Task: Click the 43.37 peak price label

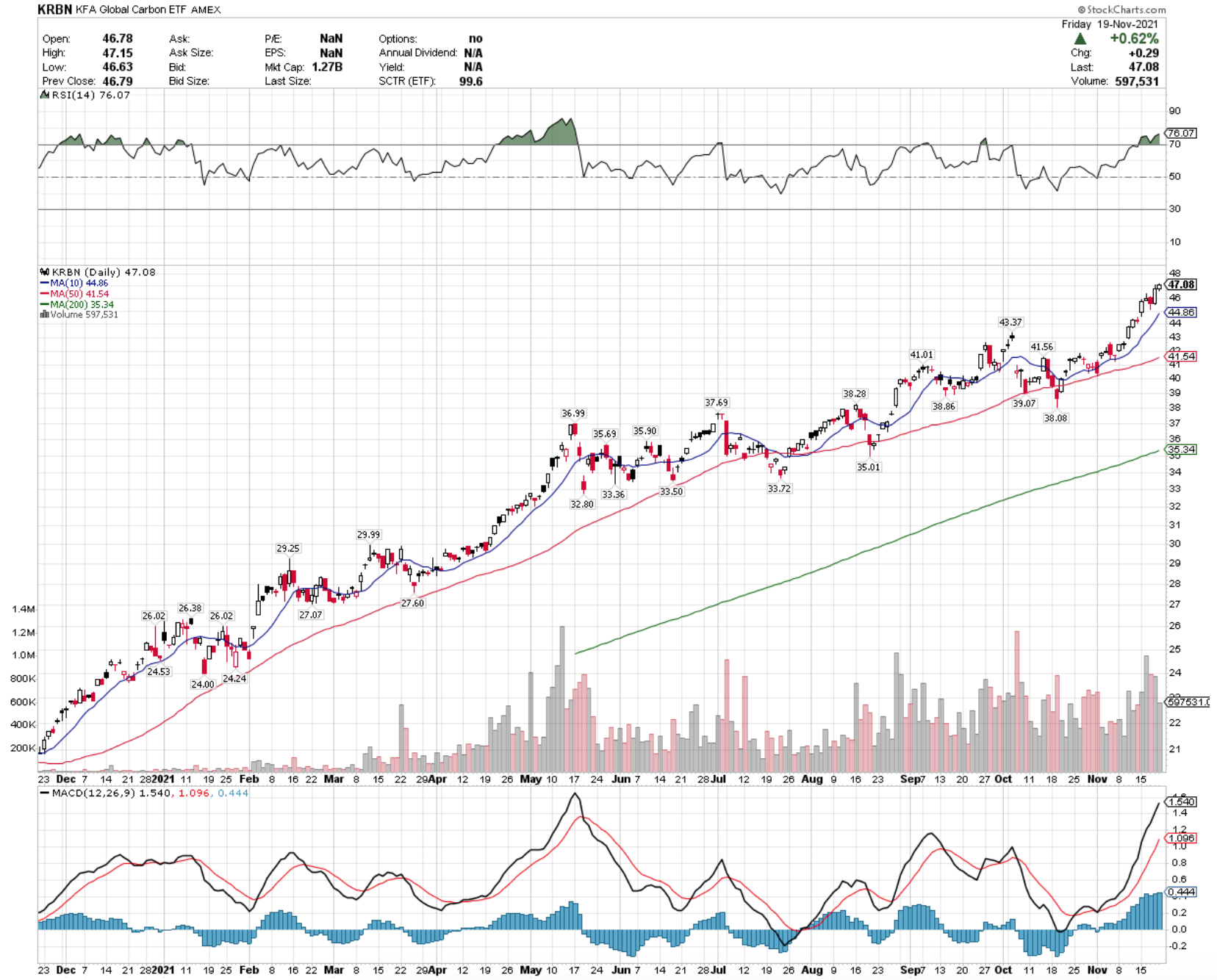Action: tap(1010, 322)
